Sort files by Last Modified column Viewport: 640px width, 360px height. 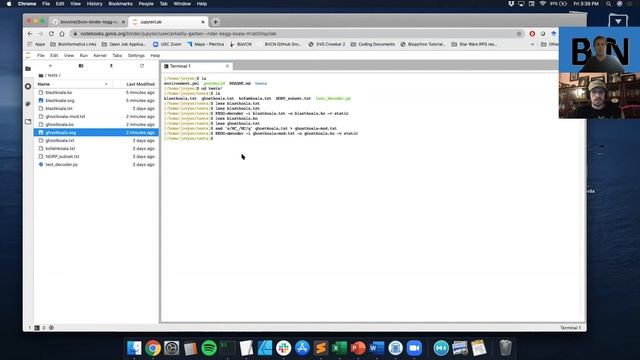tap(140, 84)
